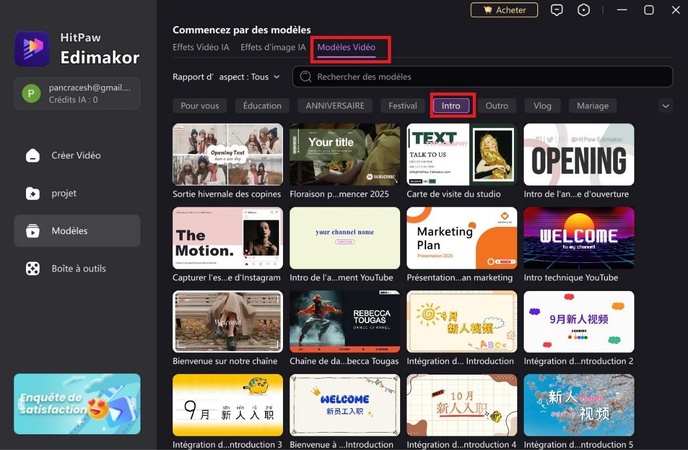Select the Intro category chip
This screenshot has height=450, width=688.
tap(451, 106)
